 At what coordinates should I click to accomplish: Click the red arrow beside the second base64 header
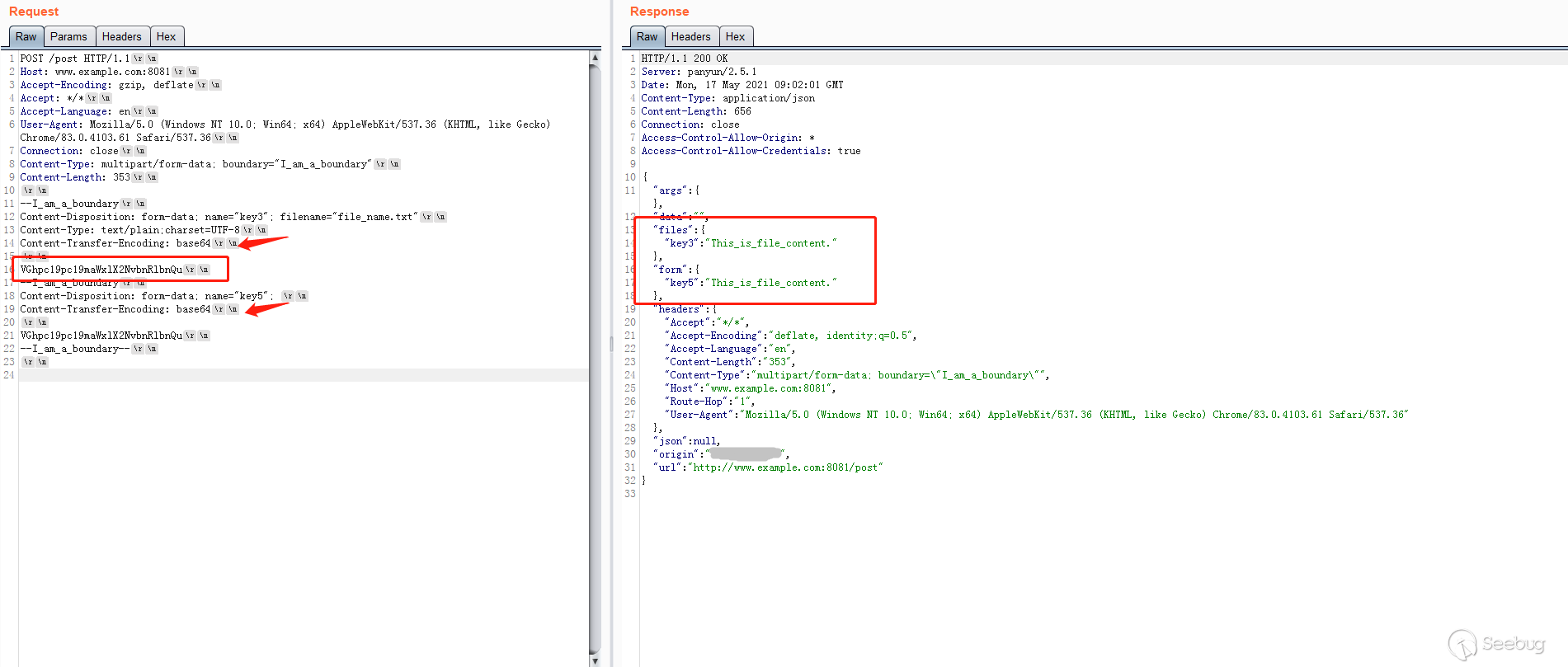(x=267, y=309)
